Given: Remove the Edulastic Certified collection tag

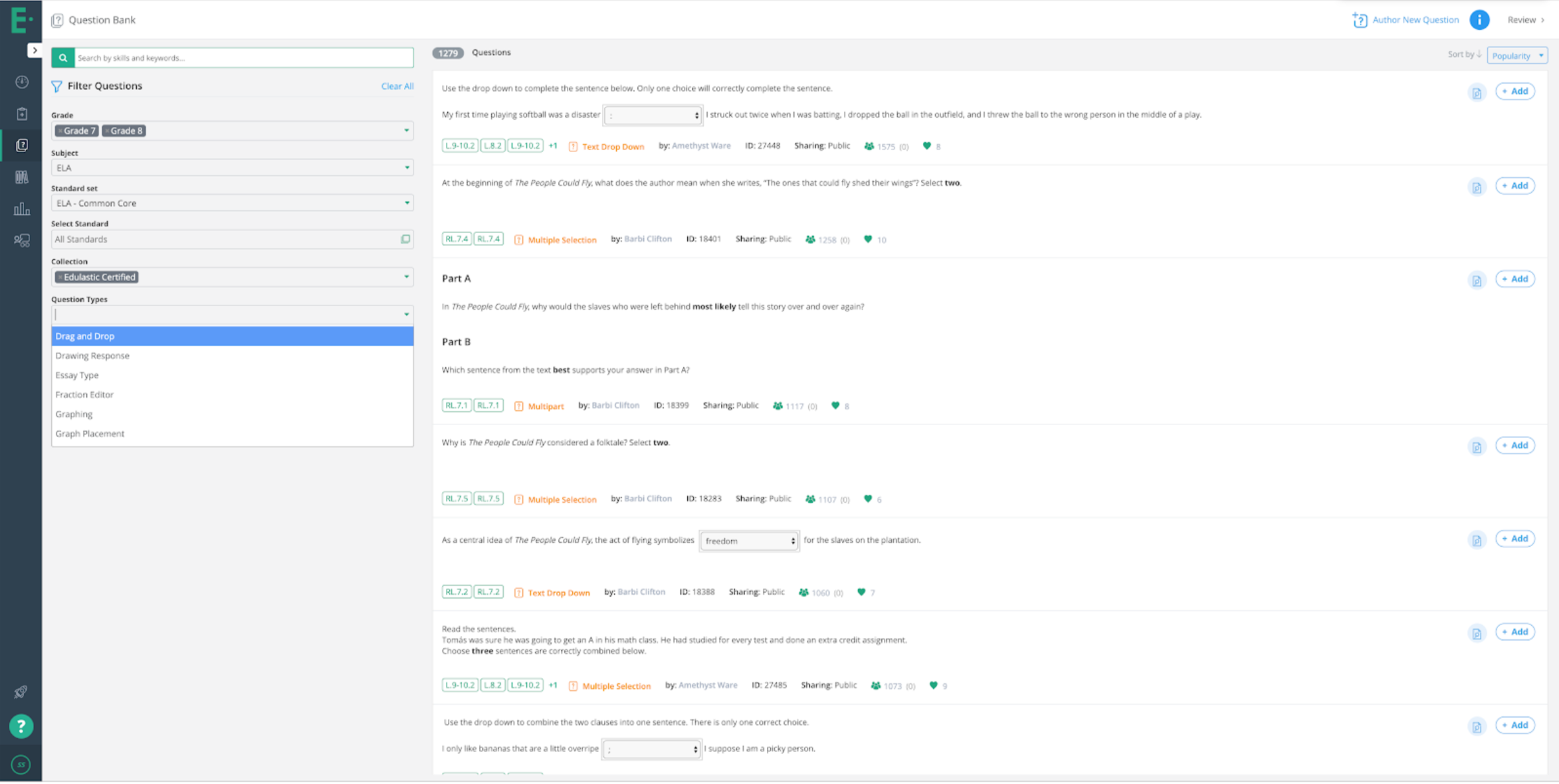Looking at the screenshot, I should coord(60,277).
